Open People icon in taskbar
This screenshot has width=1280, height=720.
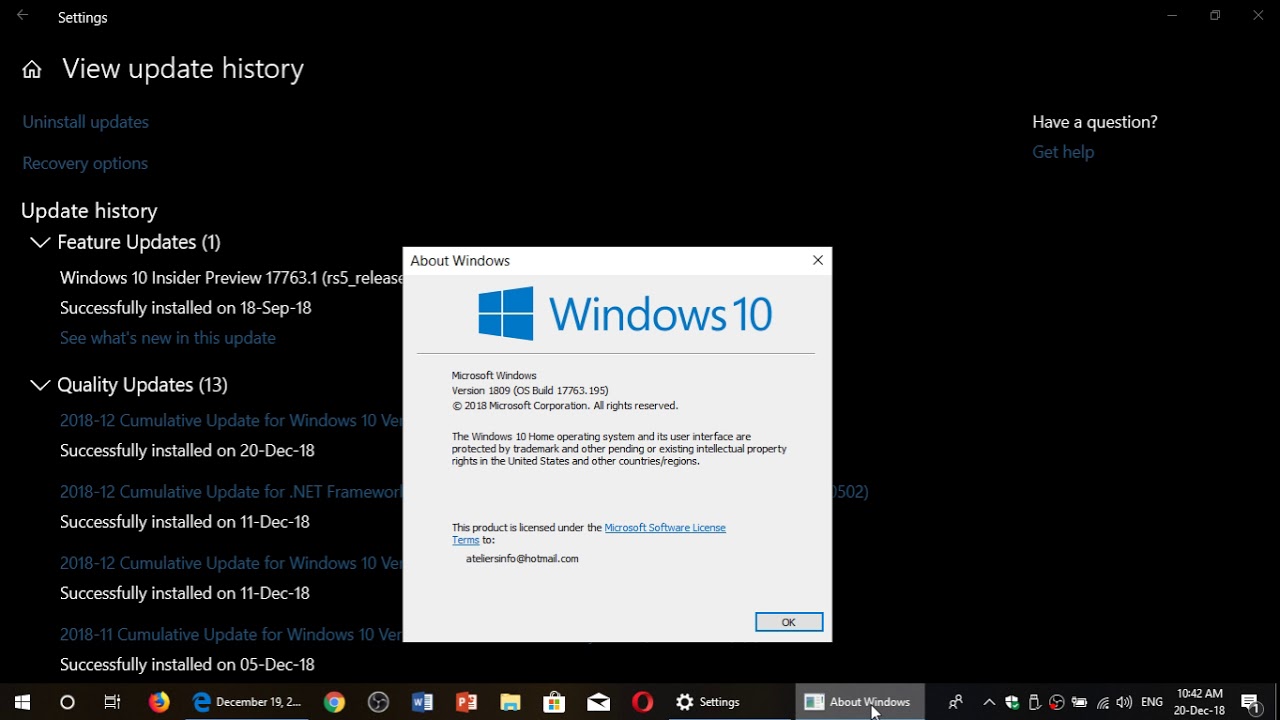click(x=956, y=702)
